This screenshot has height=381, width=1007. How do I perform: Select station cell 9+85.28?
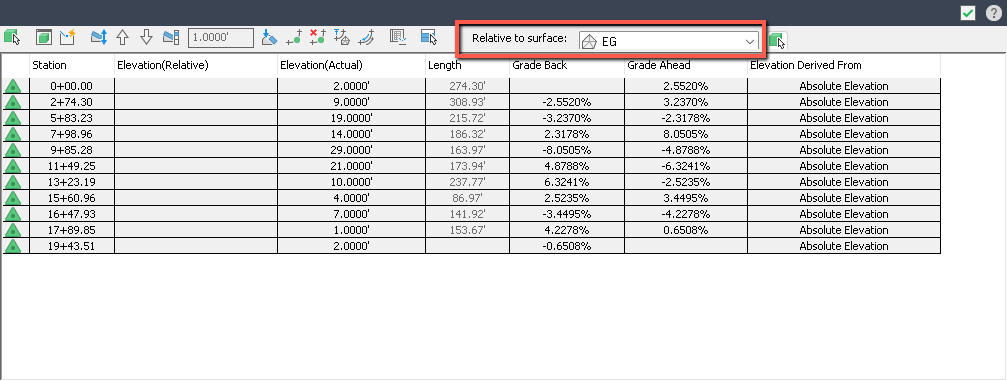pyautogui.click(x=71, y=150)
